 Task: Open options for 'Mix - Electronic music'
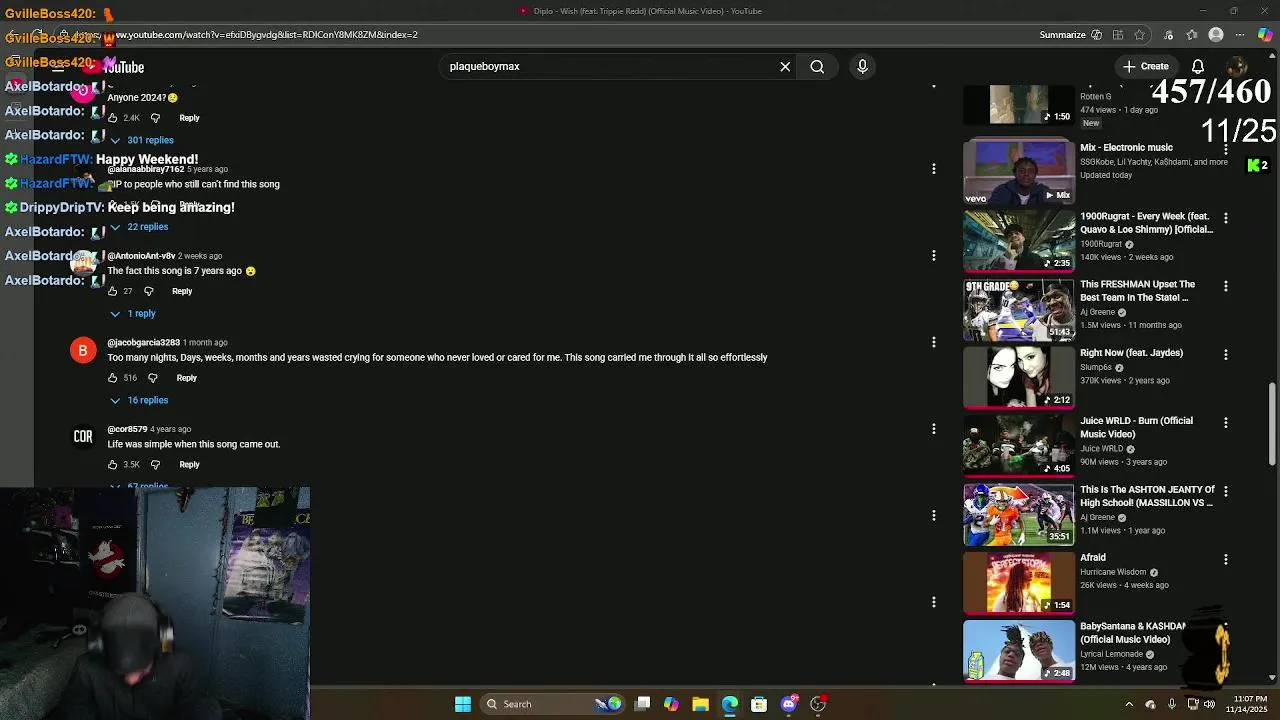(x=1225, y=149)
